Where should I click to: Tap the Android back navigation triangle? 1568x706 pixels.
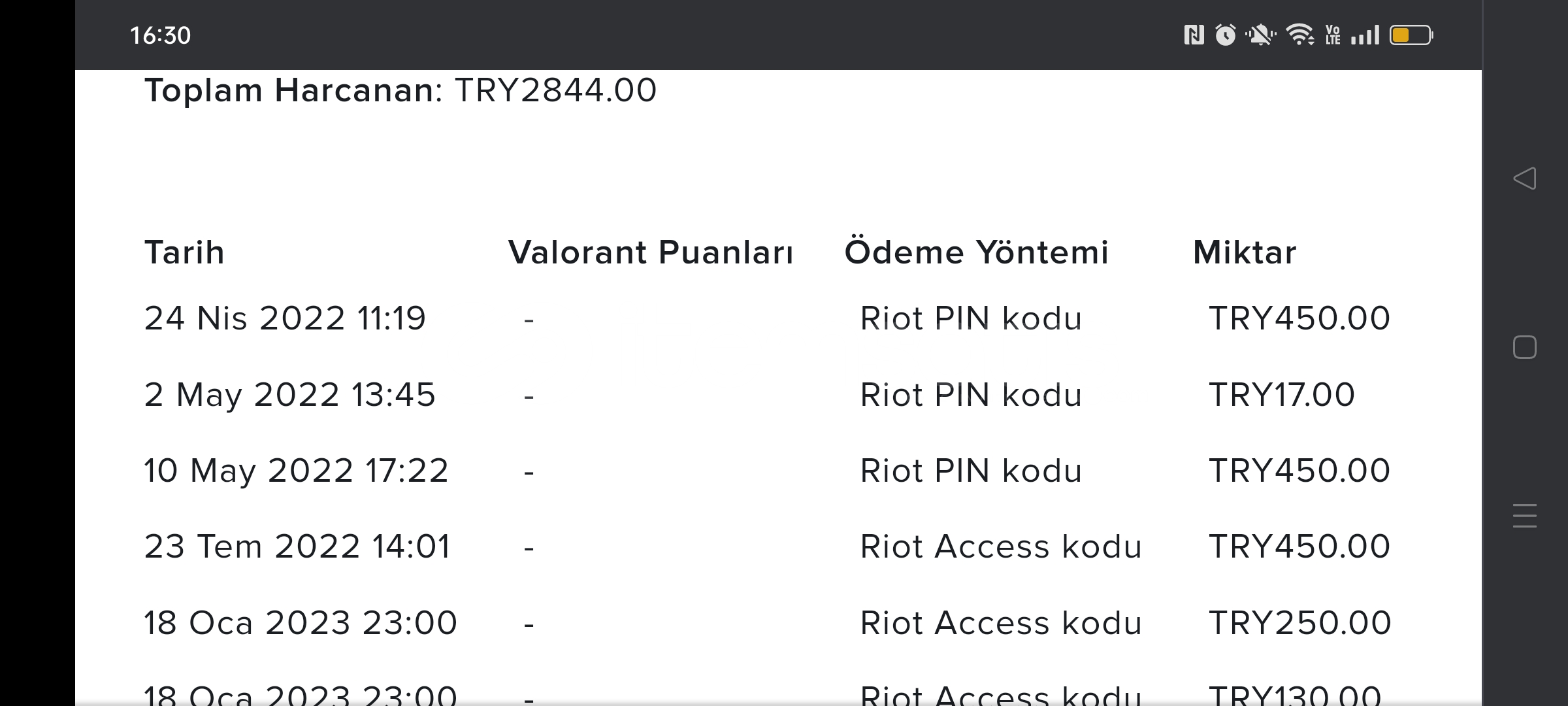click(1524, 178)
